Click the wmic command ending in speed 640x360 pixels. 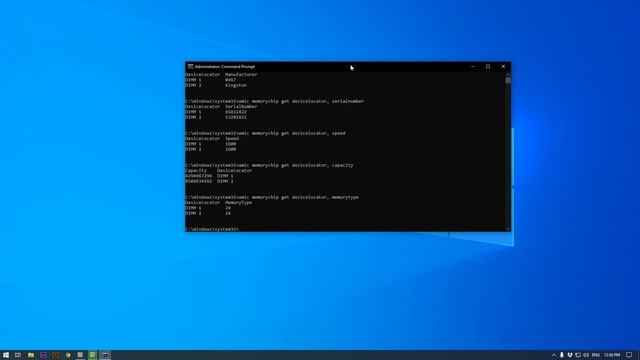coord(291,133)
